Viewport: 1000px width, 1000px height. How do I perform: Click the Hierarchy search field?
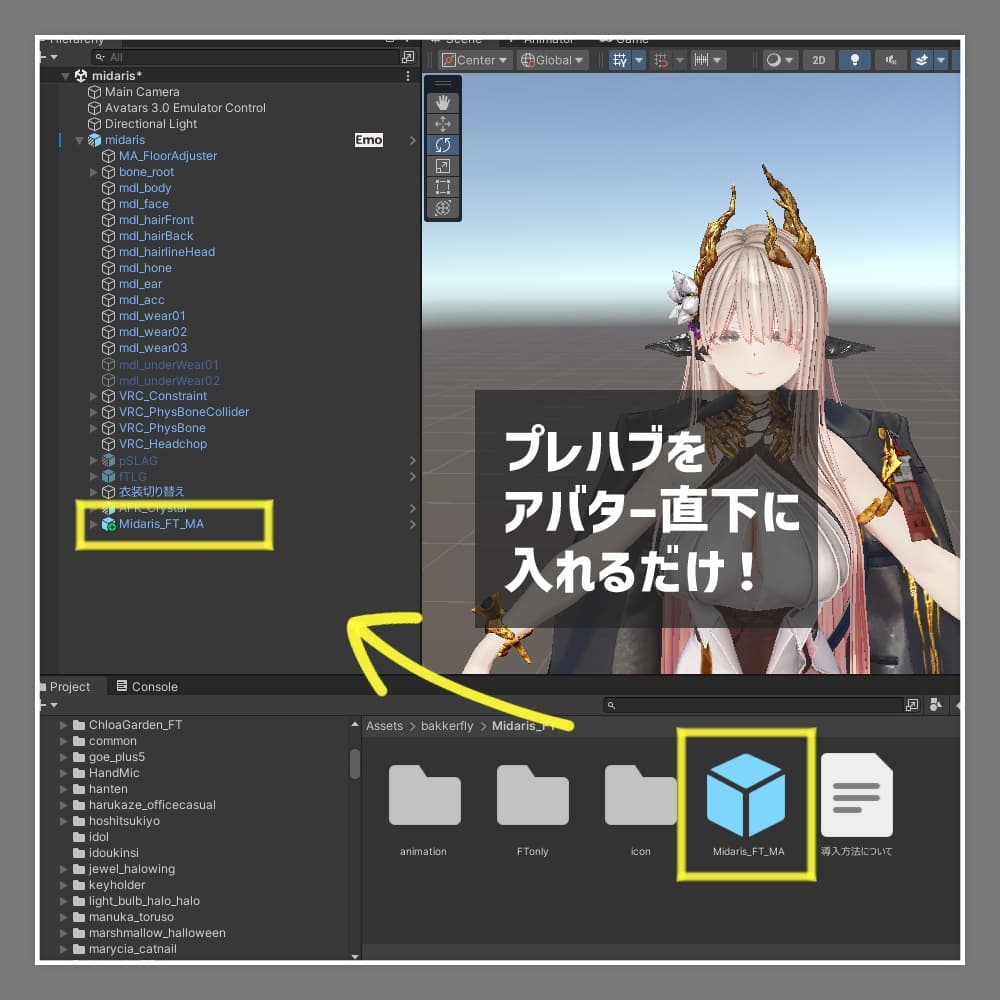pos(245,57)
